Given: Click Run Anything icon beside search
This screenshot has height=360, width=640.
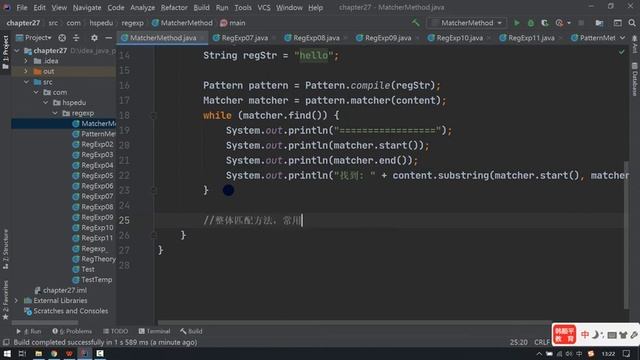Looking at the screenshot, I should [618, 23].
